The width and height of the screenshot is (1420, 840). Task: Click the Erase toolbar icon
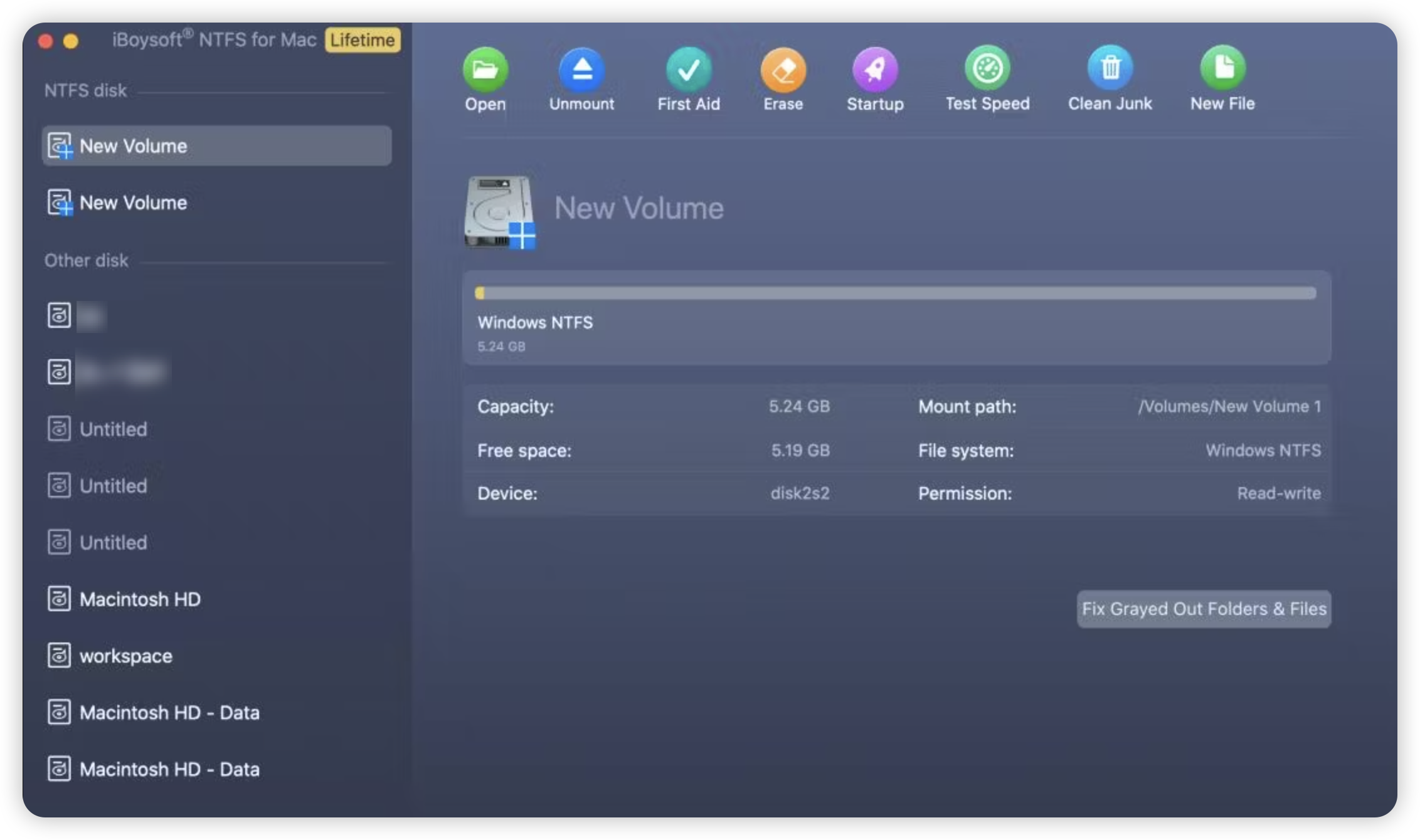click(783, 70)
